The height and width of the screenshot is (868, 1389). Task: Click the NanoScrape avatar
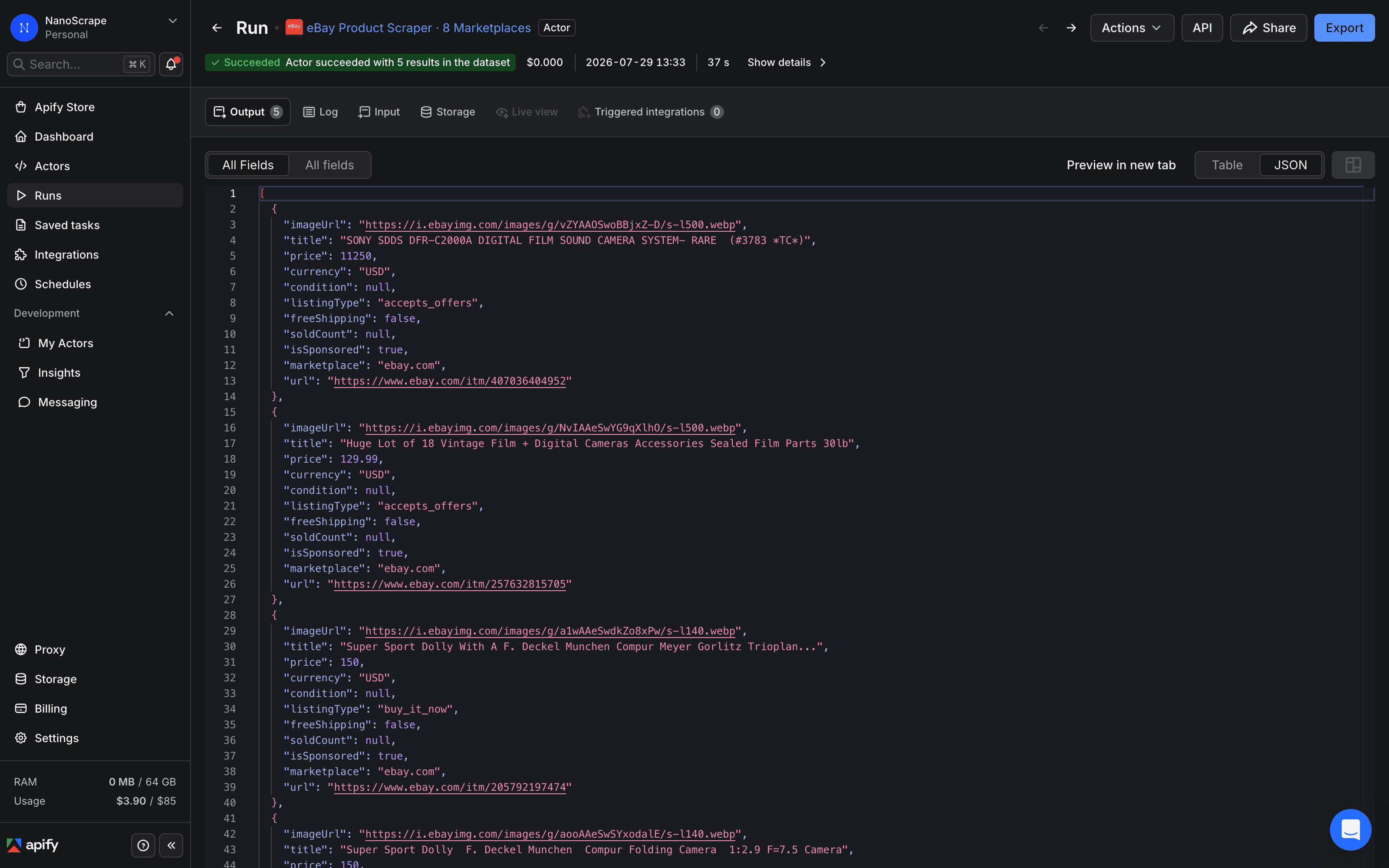pyautogui.click(x=24, y=27)
